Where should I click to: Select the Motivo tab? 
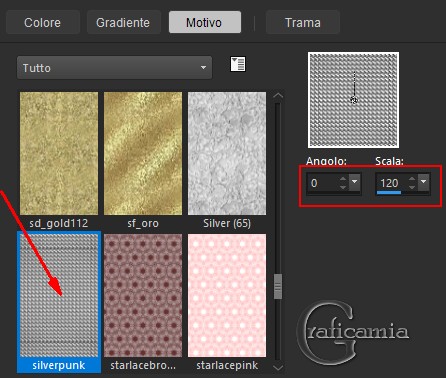click(205, 22)
